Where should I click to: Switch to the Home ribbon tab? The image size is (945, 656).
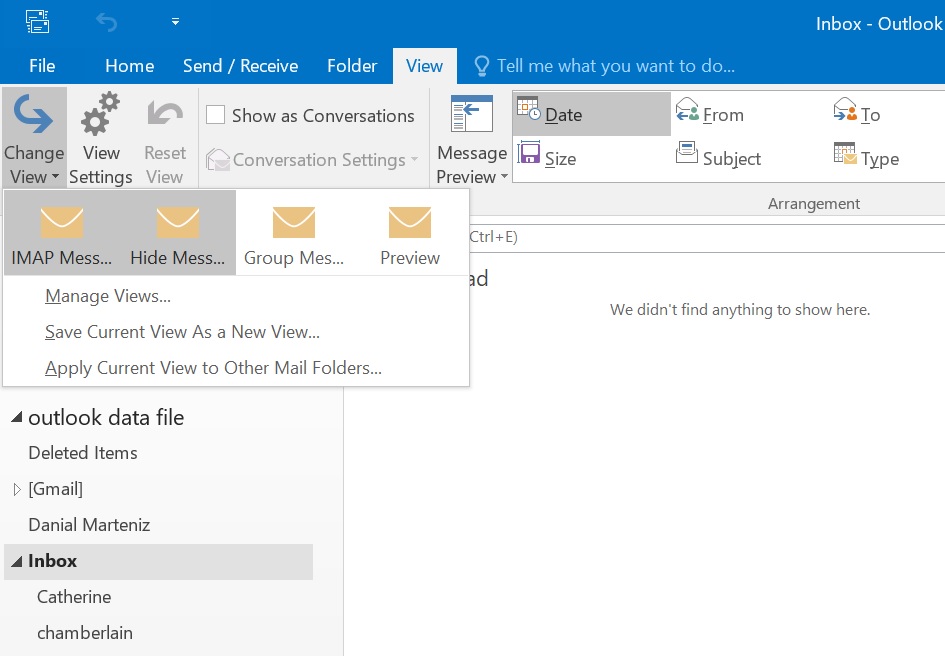coord(130,66)
